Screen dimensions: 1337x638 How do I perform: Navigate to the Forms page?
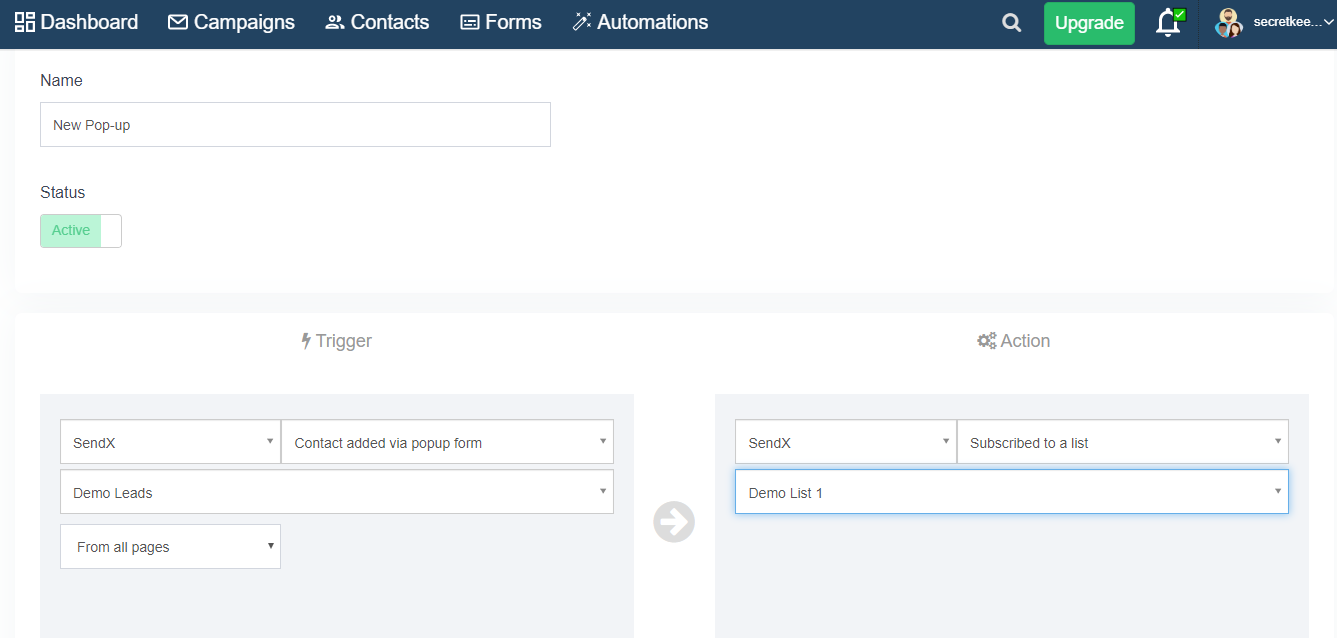500,22
